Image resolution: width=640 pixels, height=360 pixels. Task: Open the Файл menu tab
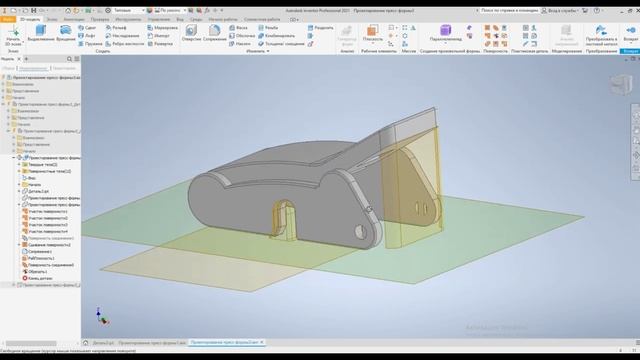(x=8, y=19)
